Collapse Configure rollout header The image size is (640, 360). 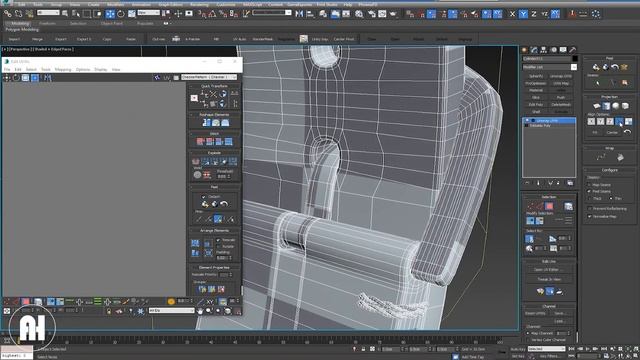(609, 170)
